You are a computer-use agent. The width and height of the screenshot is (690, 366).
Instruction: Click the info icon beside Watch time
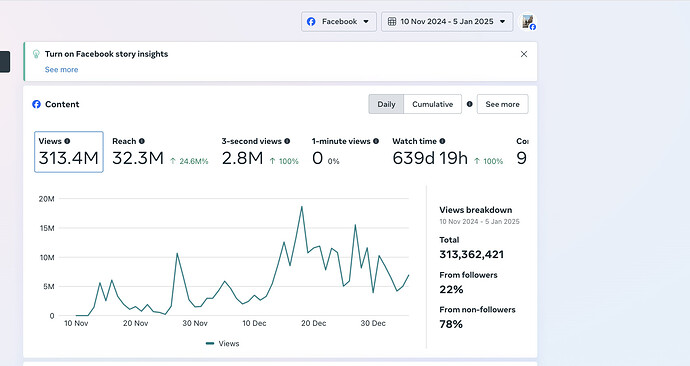(x=442, y=141)
